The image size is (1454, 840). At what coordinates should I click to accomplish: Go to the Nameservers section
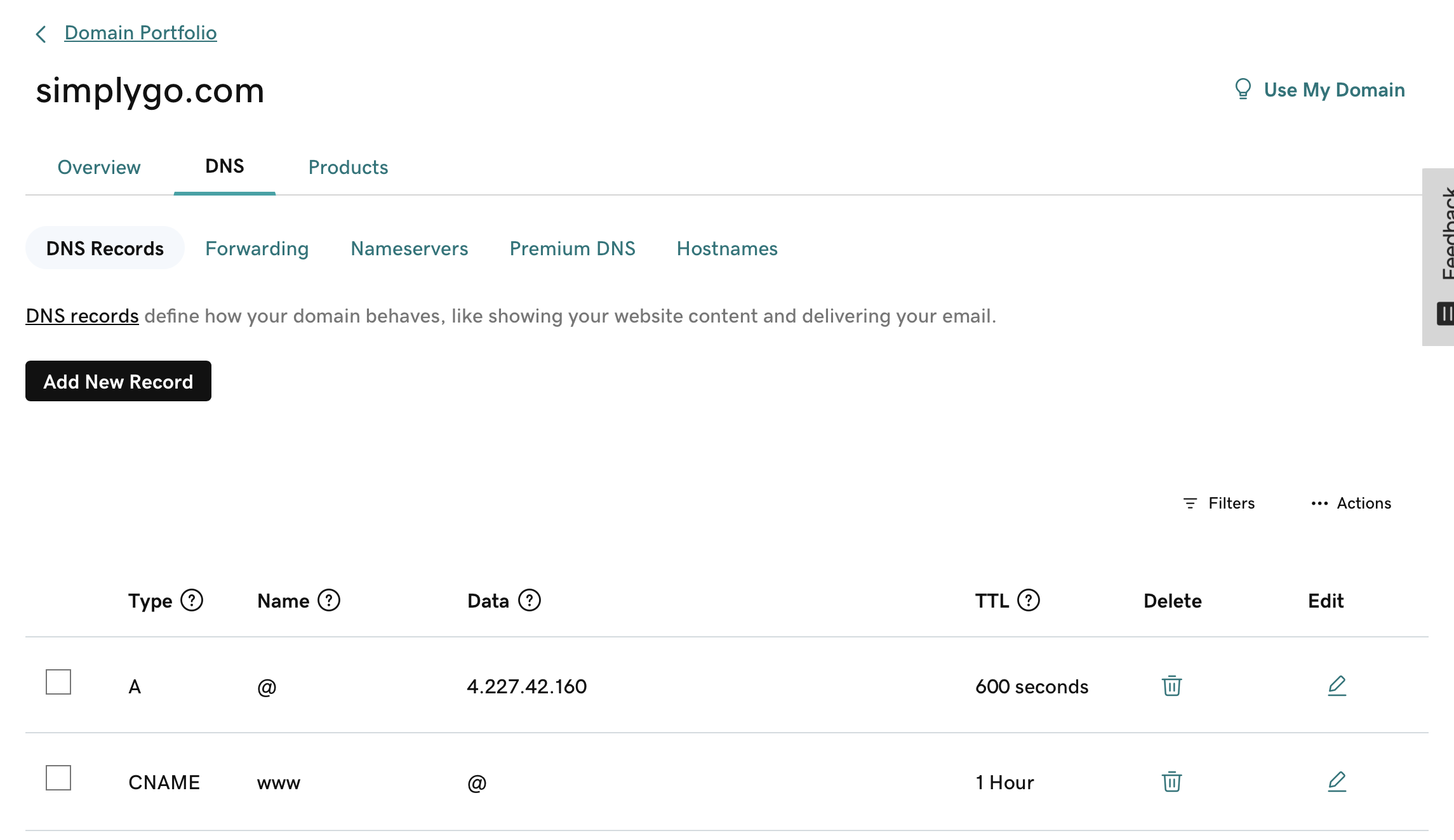(x=409, y=248)
